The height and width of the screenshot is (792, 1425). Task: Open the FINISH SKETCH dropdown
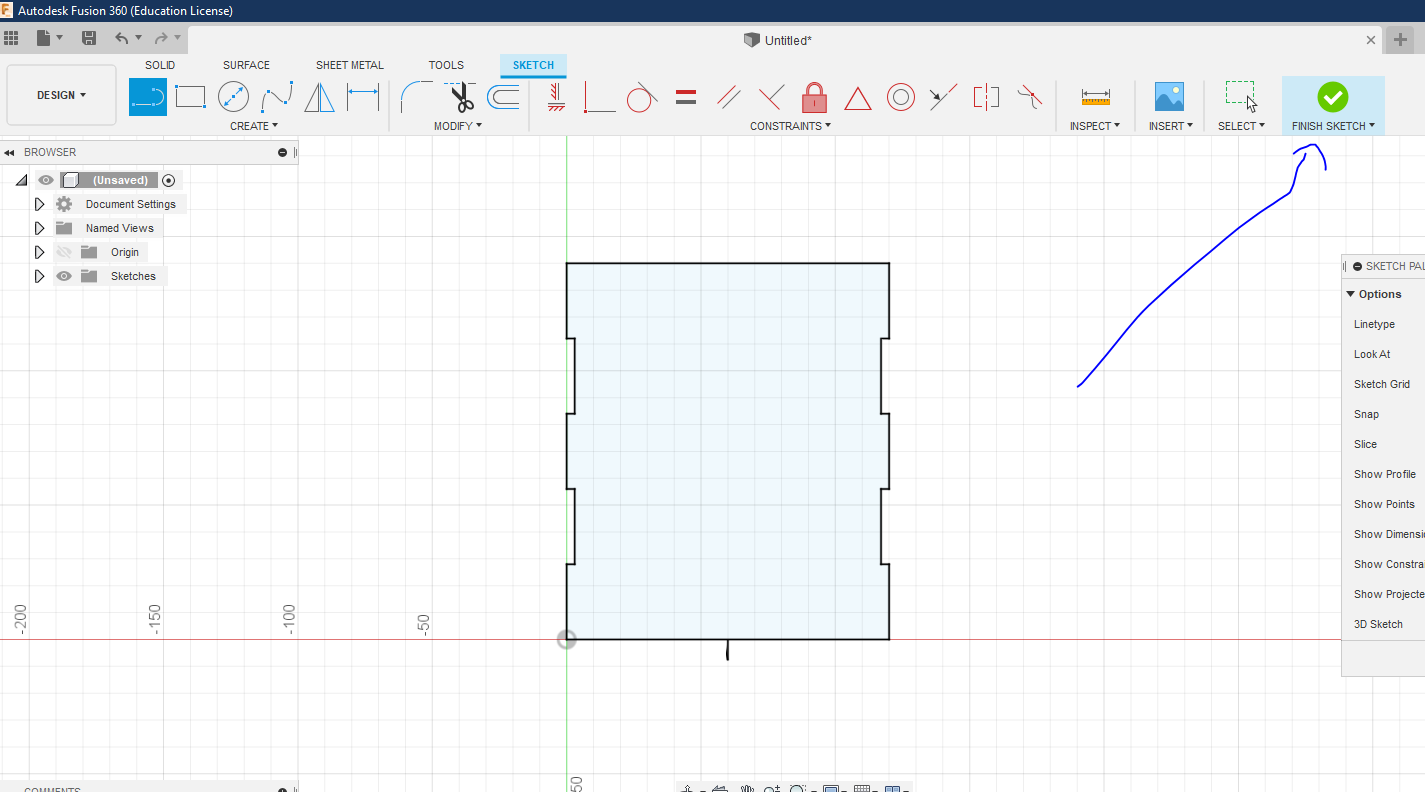coord(1333,126)
